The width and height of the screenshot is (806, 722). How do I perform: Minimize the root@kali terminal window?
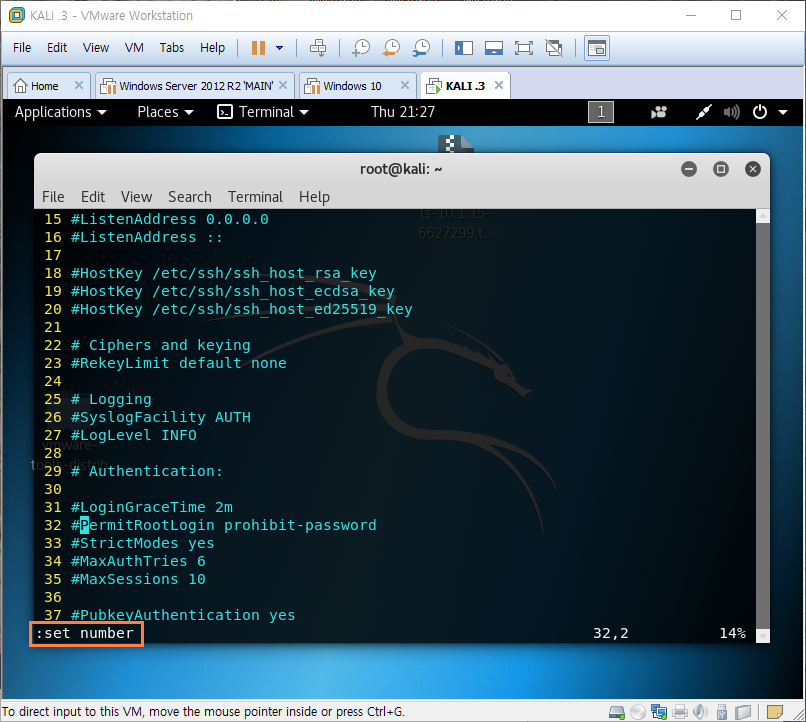point(689,169)
